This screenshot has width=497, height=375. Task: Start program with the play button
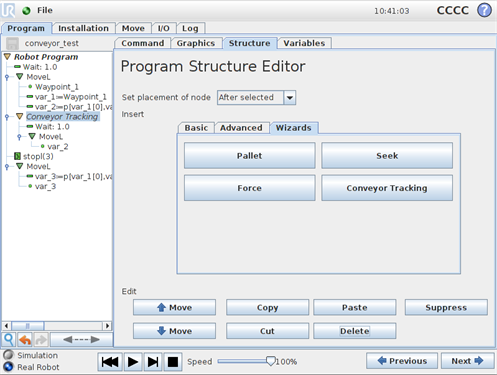click(x=133, y=362)
